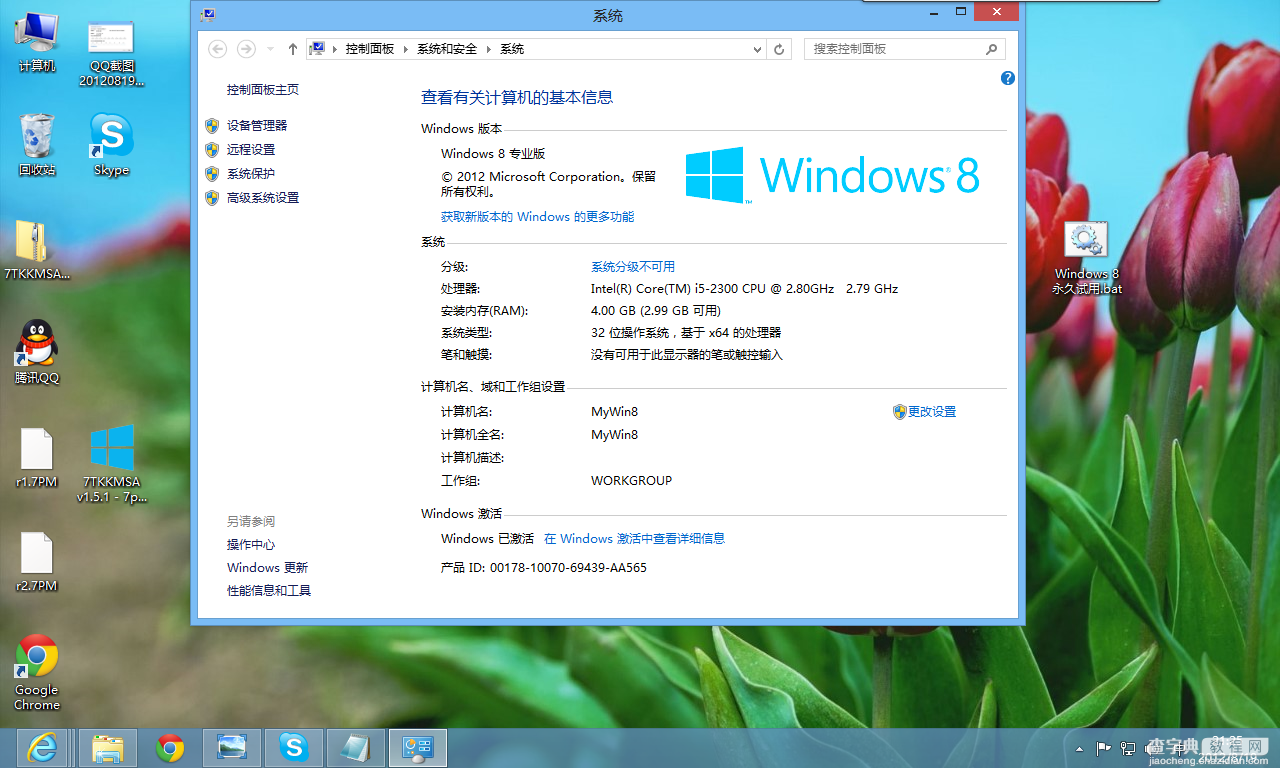Screen dimensions: 1280x768
Task: Click the search magnifier icon
Action: 991,48
